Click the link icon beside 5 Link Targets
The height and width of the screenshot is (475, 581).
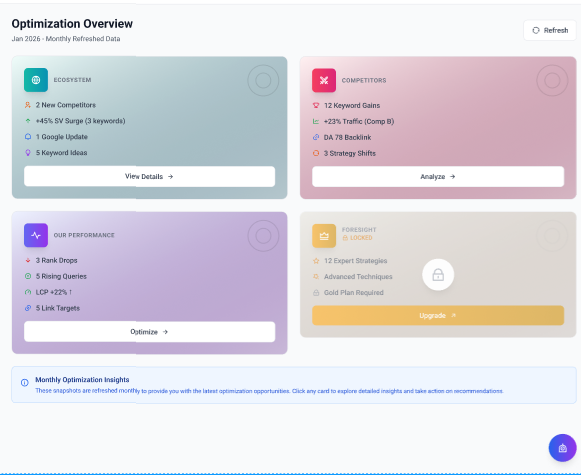click(28, 308)
